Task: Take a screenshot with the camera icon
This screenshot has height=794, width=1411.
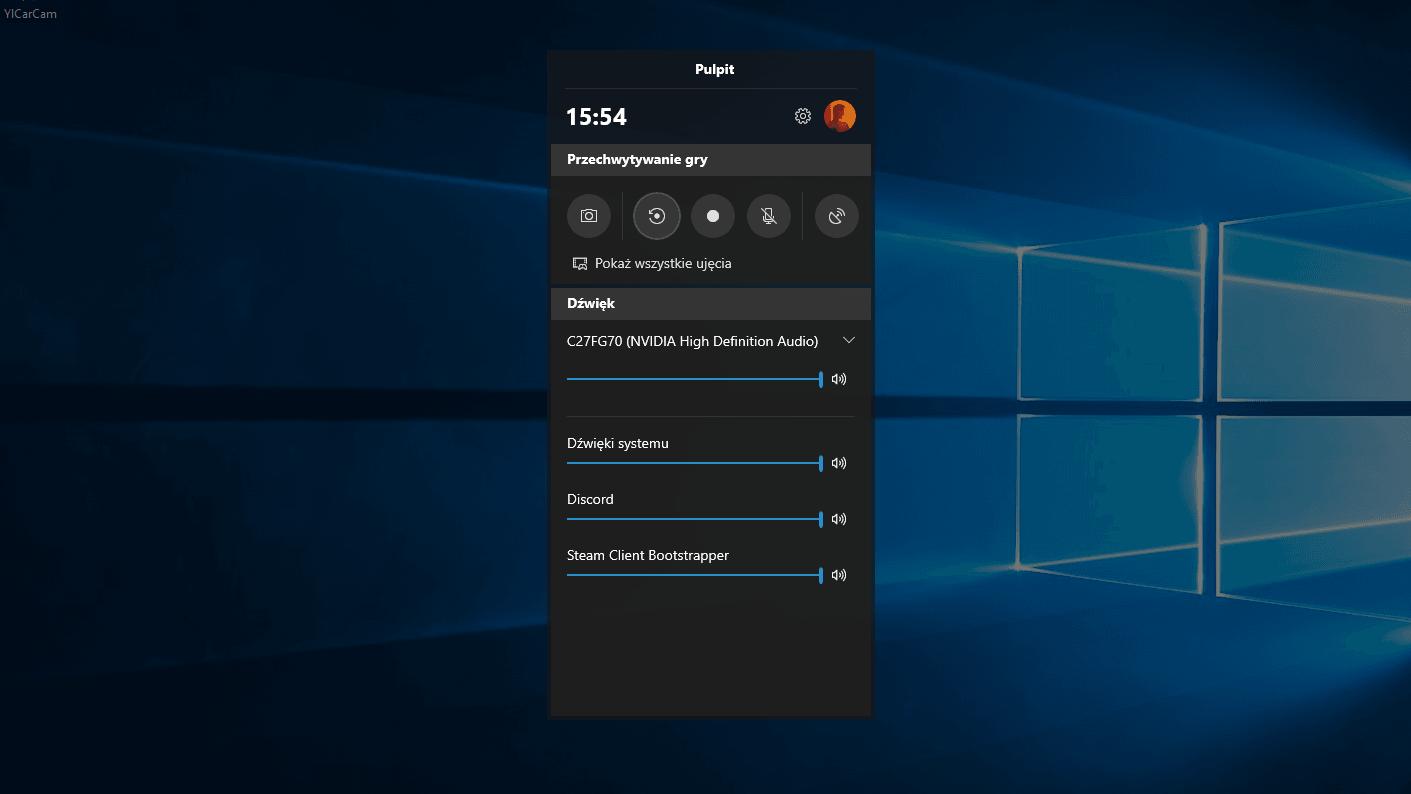Action: pos(589,216)
